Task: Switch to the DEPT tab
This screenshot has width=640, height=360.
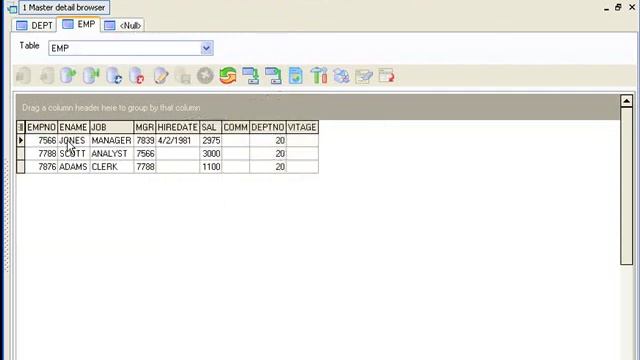Action: [x=34, y=25]
